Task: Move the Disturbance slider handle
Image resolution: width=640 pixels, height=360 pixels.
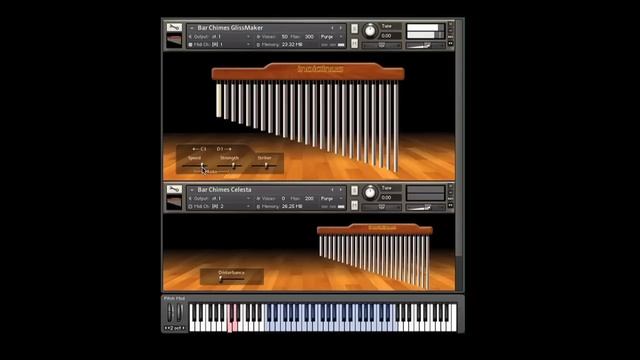Action: point(221,279)
